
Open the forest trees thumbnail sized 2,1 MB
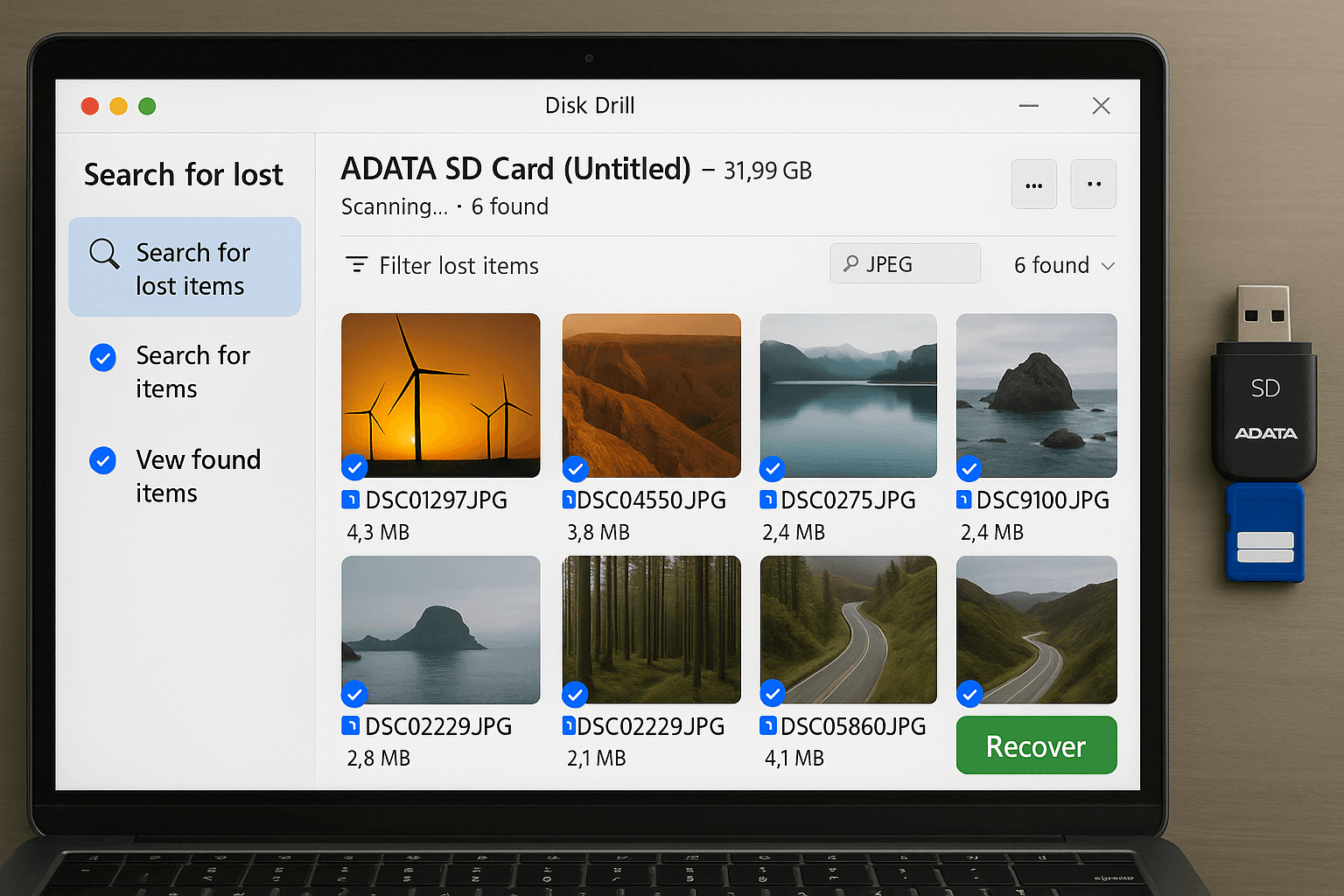coord(652,630)
